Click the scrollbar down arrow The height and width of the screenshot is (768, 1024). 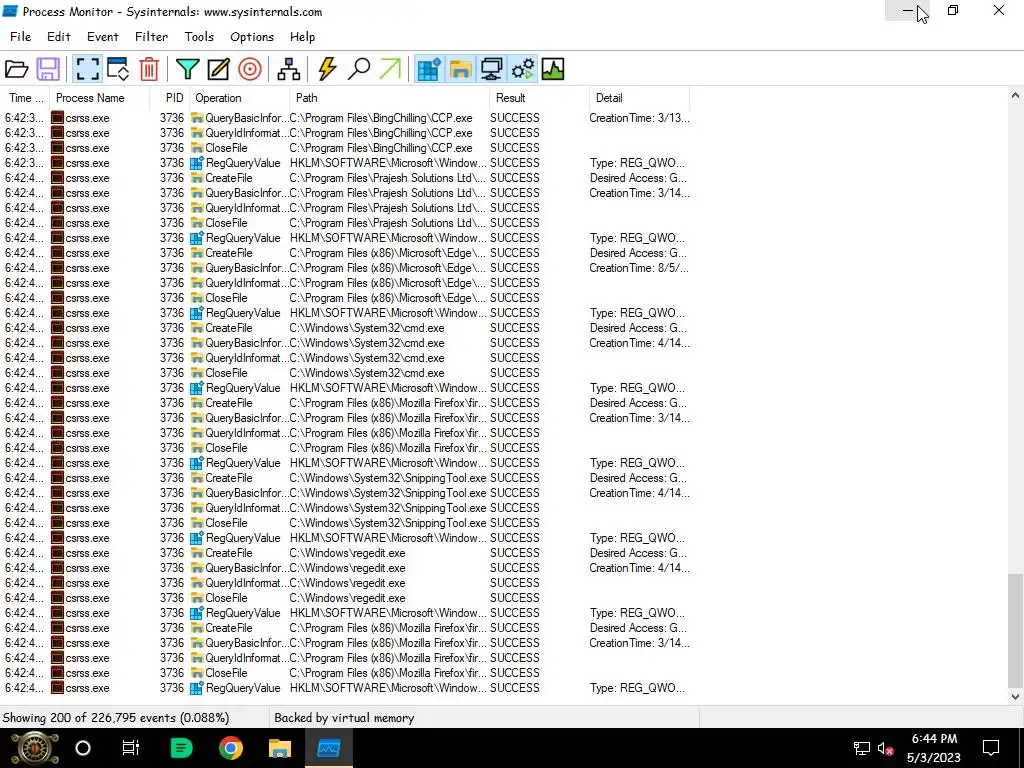click(1015, 697)
